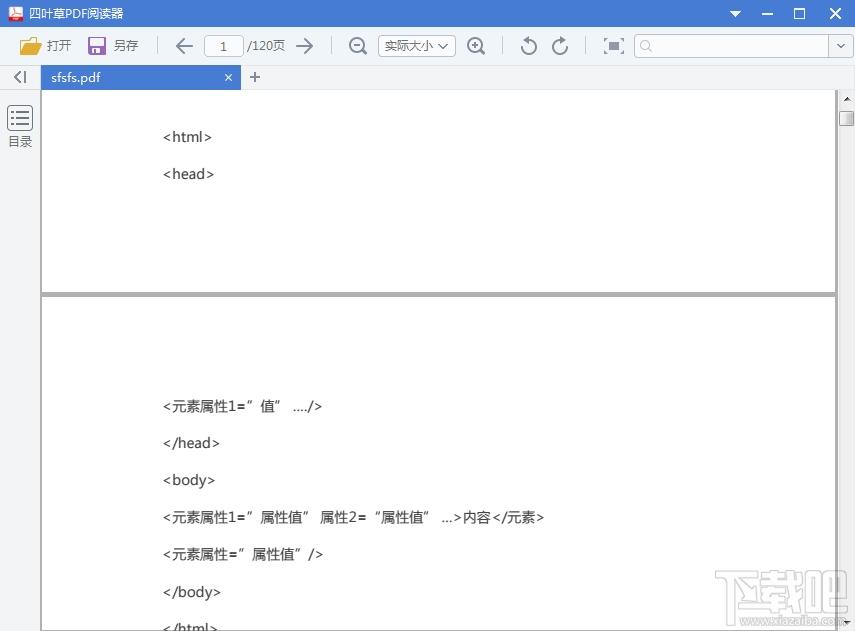
Task: Click the line <元素属性="属性值"/>
Action: point(243,554)
